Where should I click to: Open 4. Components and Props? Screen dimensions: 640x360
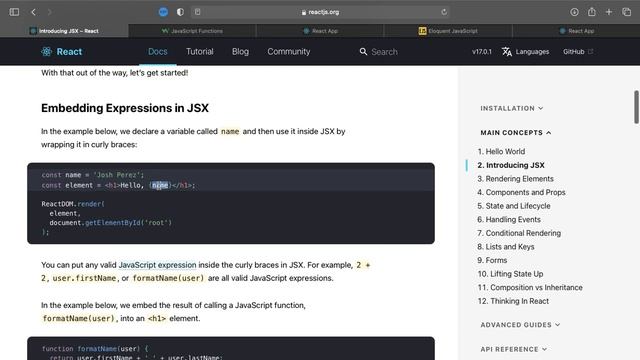click(x=521, y=192)
